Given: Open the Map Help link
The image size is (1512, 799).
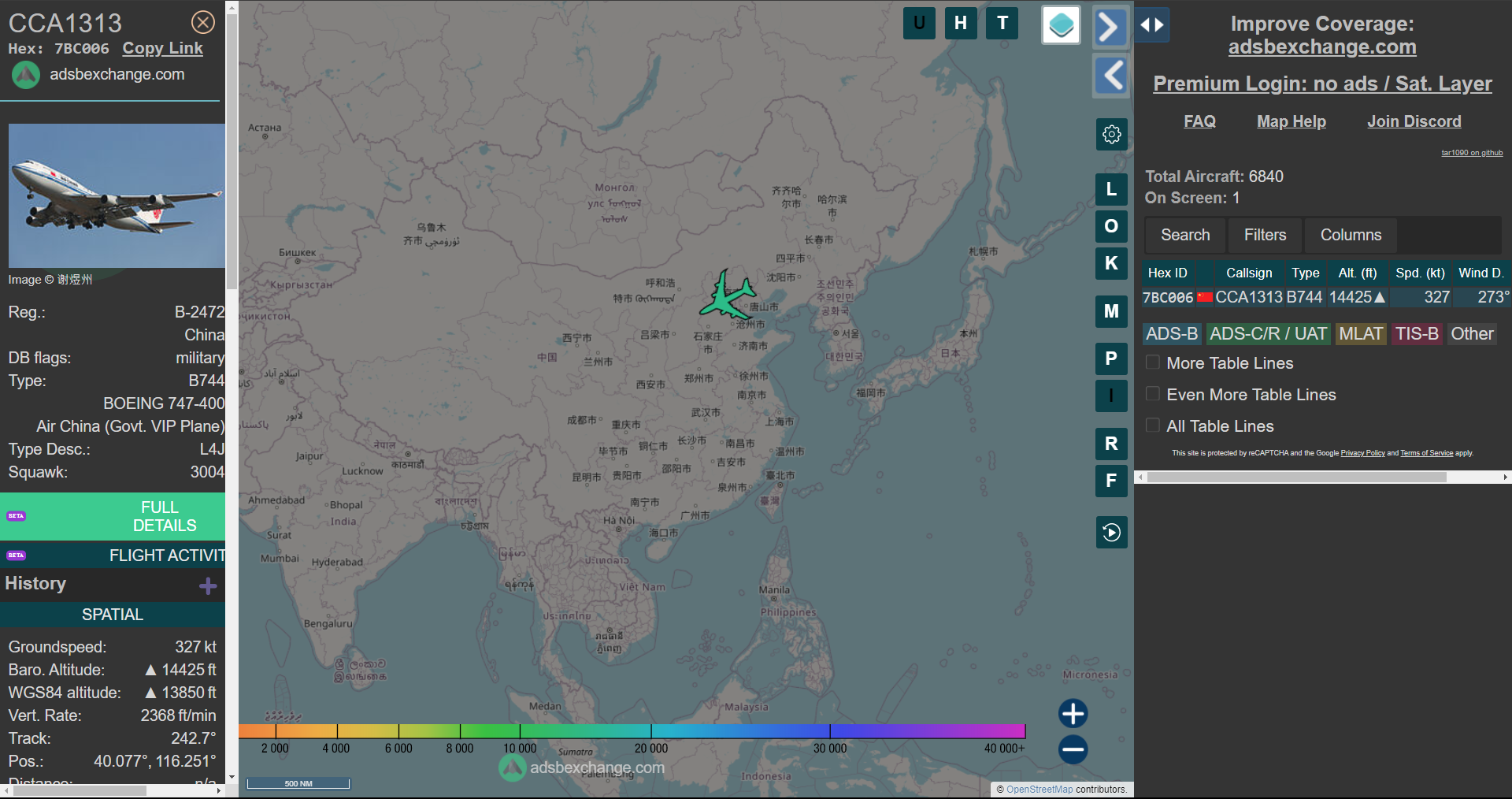Looking at the screenshot, I should click(1291, 121).
